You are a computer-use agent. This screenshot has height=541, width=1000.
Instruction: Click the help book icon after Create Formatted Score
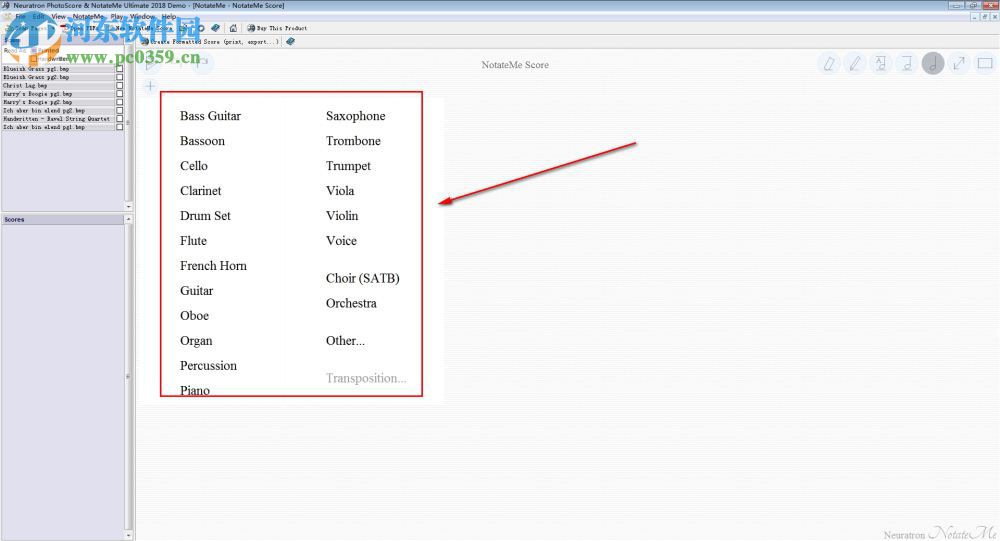(290, 41)
